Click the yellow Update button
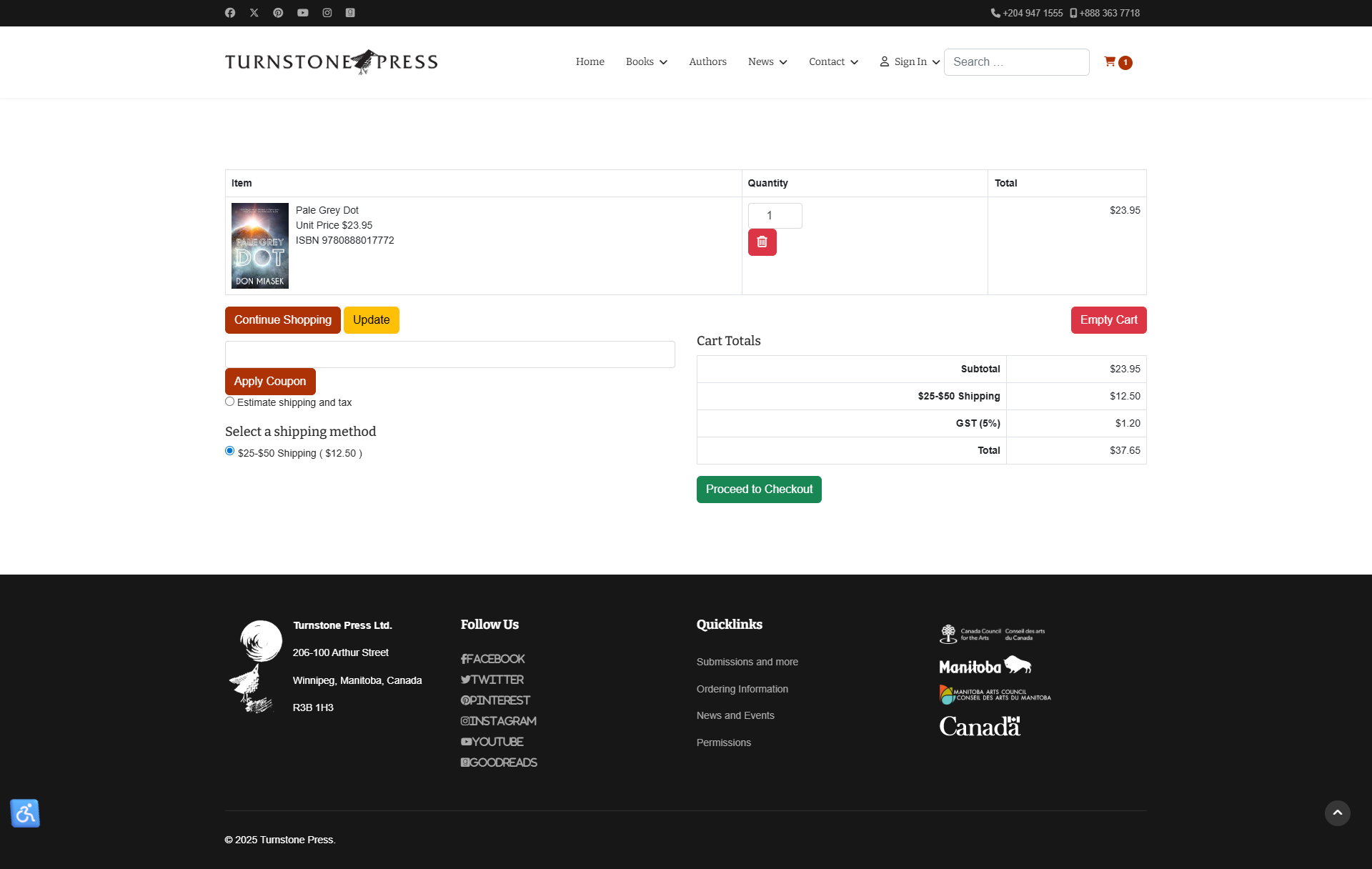Viewport: 1372px width, 869px height. (x=372, y=320)
